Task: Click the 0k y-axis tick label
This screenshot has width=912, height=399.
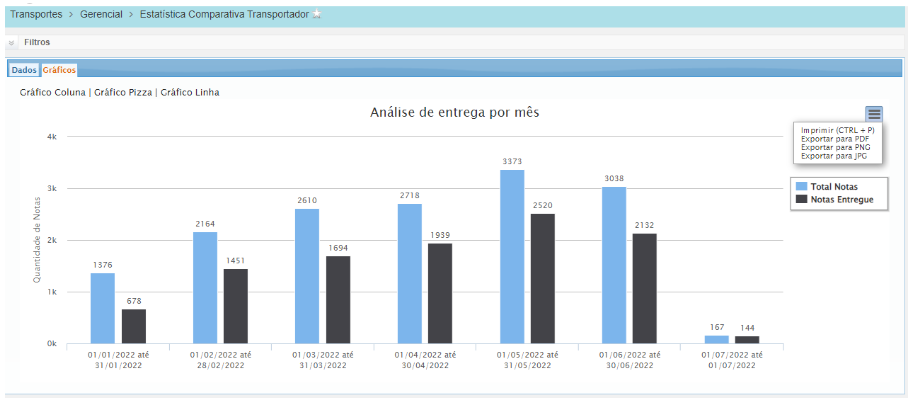Action: 51,344
